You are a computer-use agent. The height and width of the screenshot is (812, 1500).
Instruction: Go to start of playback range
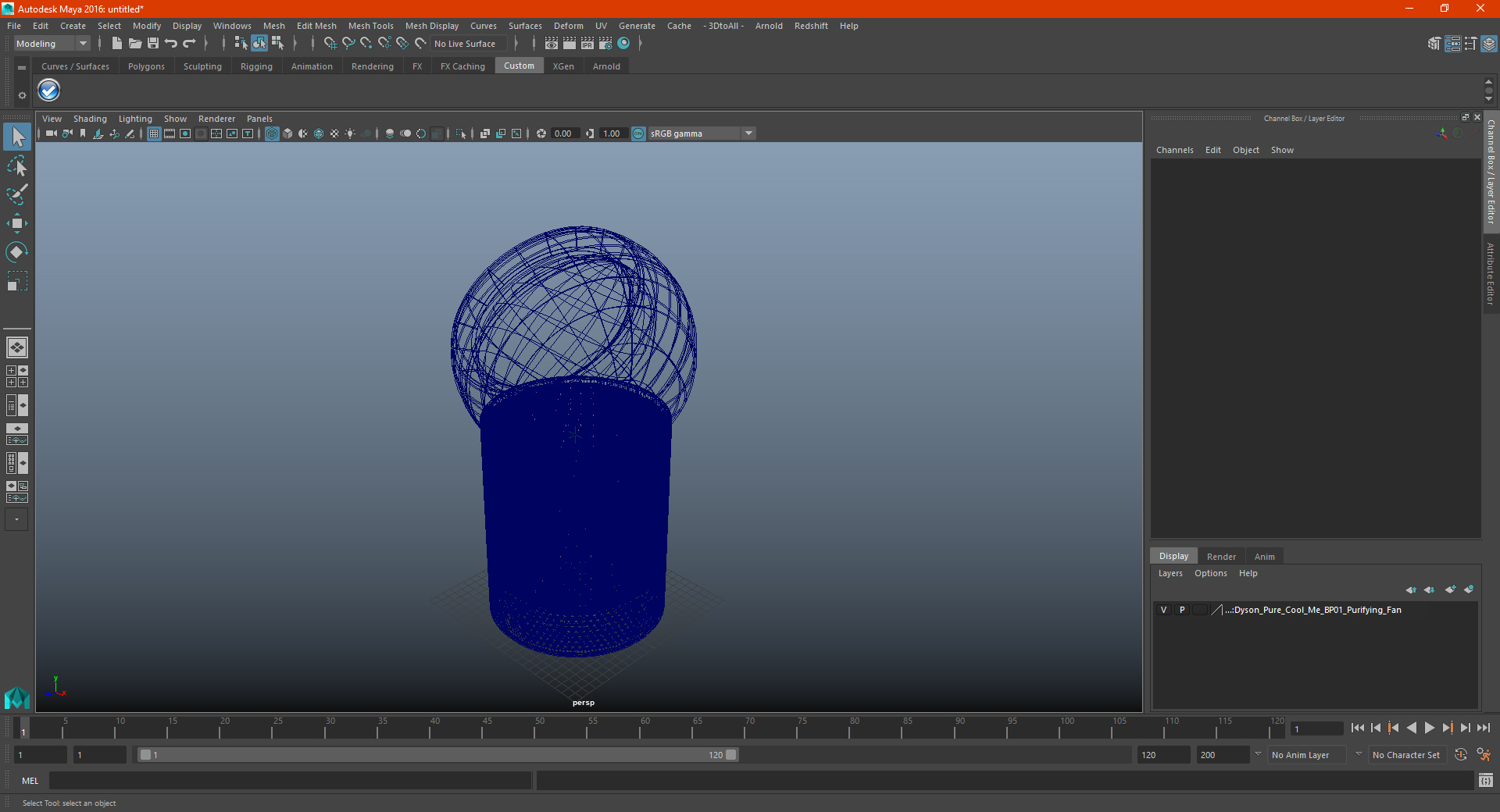[1357, 728]
